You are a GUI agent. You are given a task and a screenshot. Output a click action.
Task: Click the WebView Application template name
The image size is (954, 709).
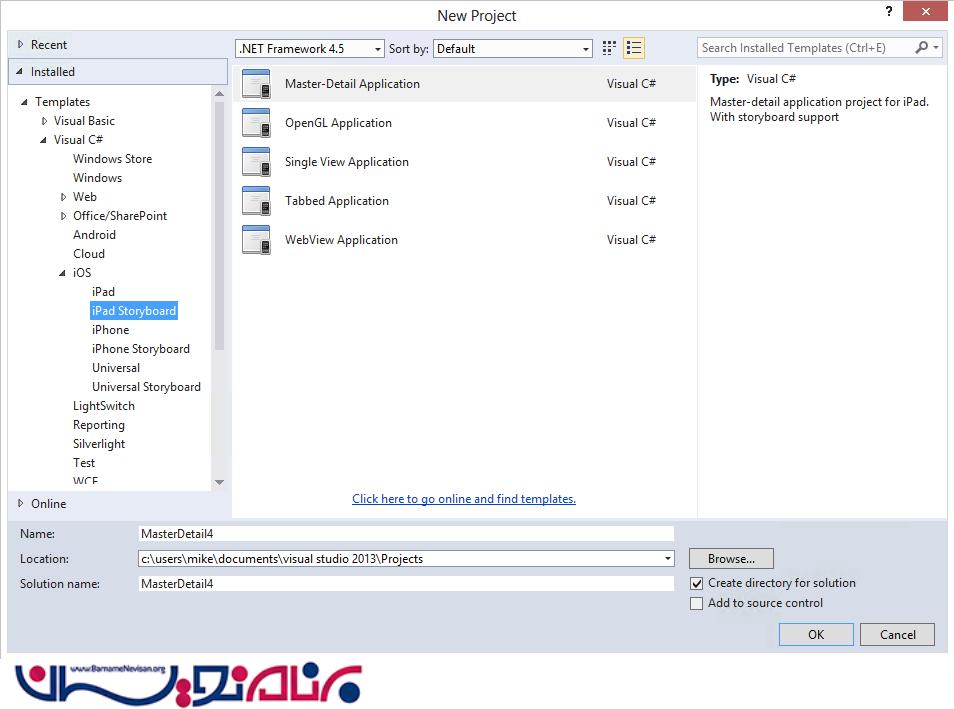(x=341, y=240)
